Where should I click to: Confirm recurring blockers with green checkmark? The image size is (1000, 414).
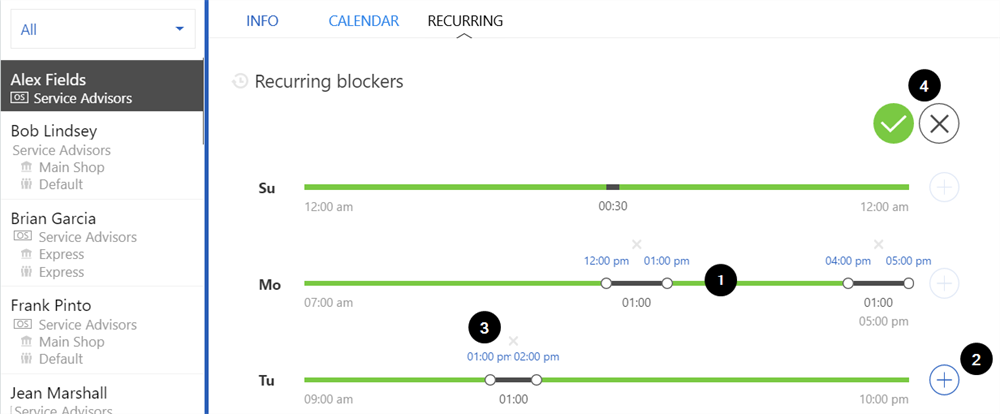[893, 124]
